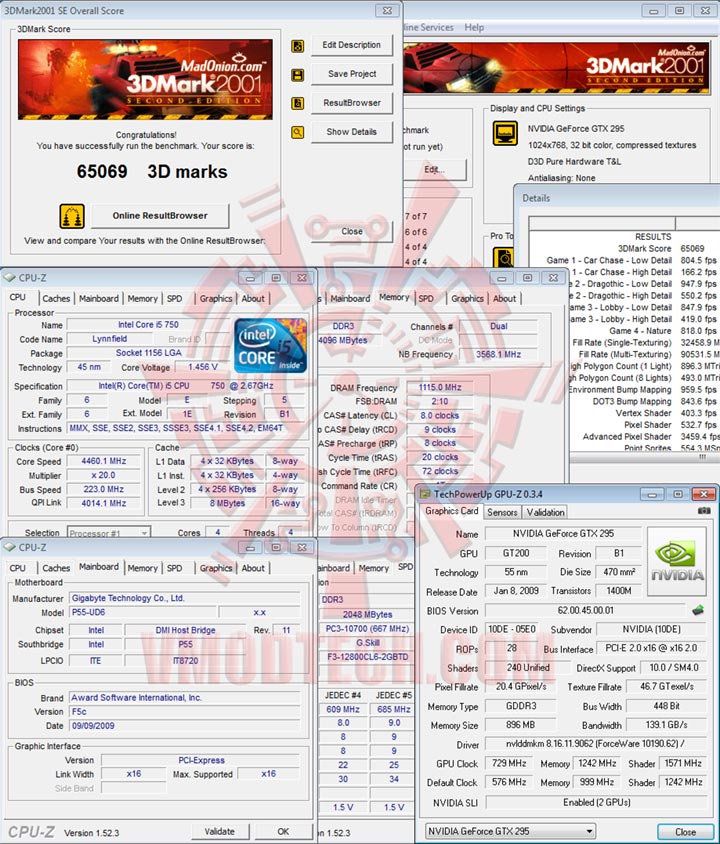Click OK in the CPU-Z window
The image size is (720, 844).
pyautogui.click(x=284, y=832)
